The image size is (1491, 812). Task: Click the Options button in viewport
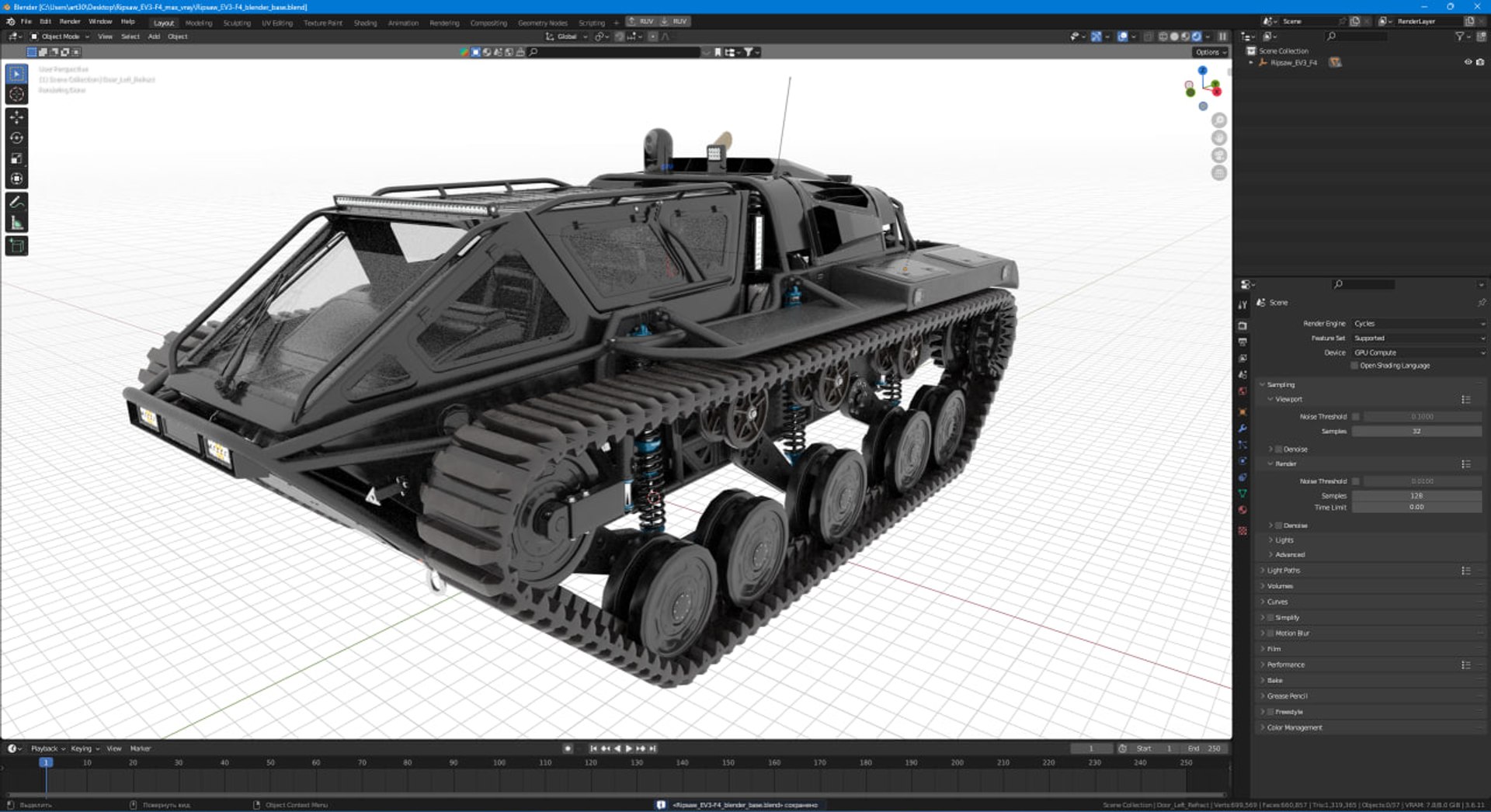[1211, 52]
